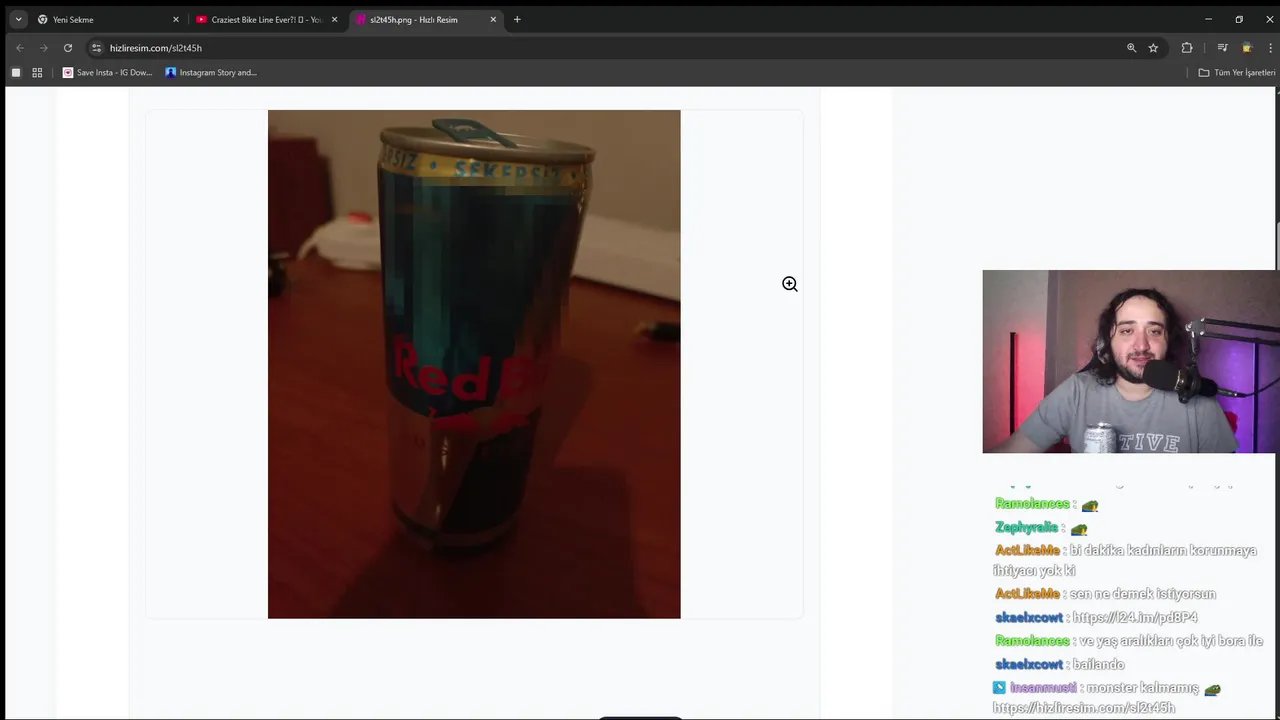Reload the hizliresim page
Image resolution: width=1280 pixels, height=720 pixels.
click(x=68, y=48)
